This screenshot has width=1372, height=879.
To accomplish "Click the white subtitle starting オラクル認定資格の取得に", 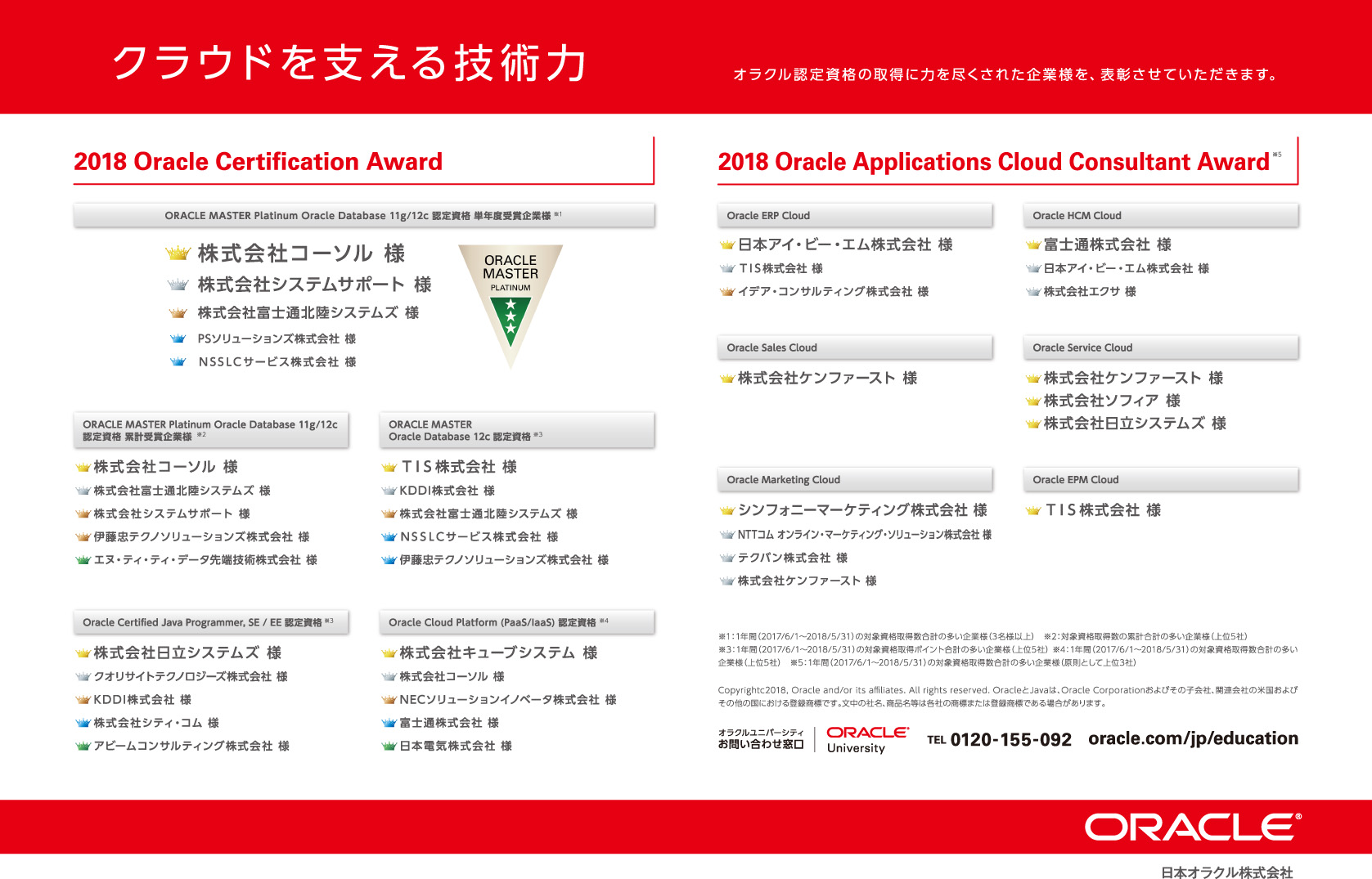I will [1005, 74].
